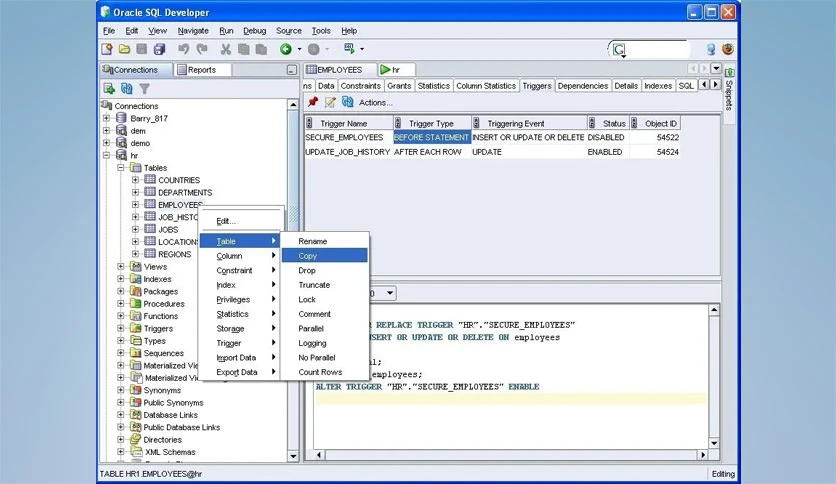Open the Export Data submenu
The width and height of the screenshot is (836, 484).
pyautogui.click(x=240, y=372)
